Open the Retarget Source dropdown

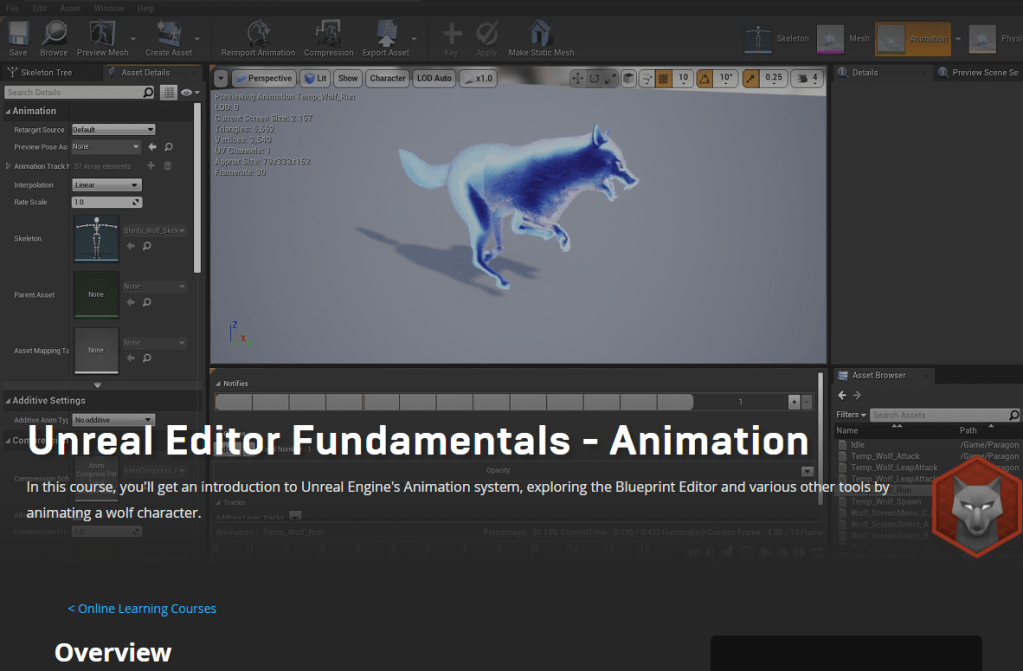point(113,130)
